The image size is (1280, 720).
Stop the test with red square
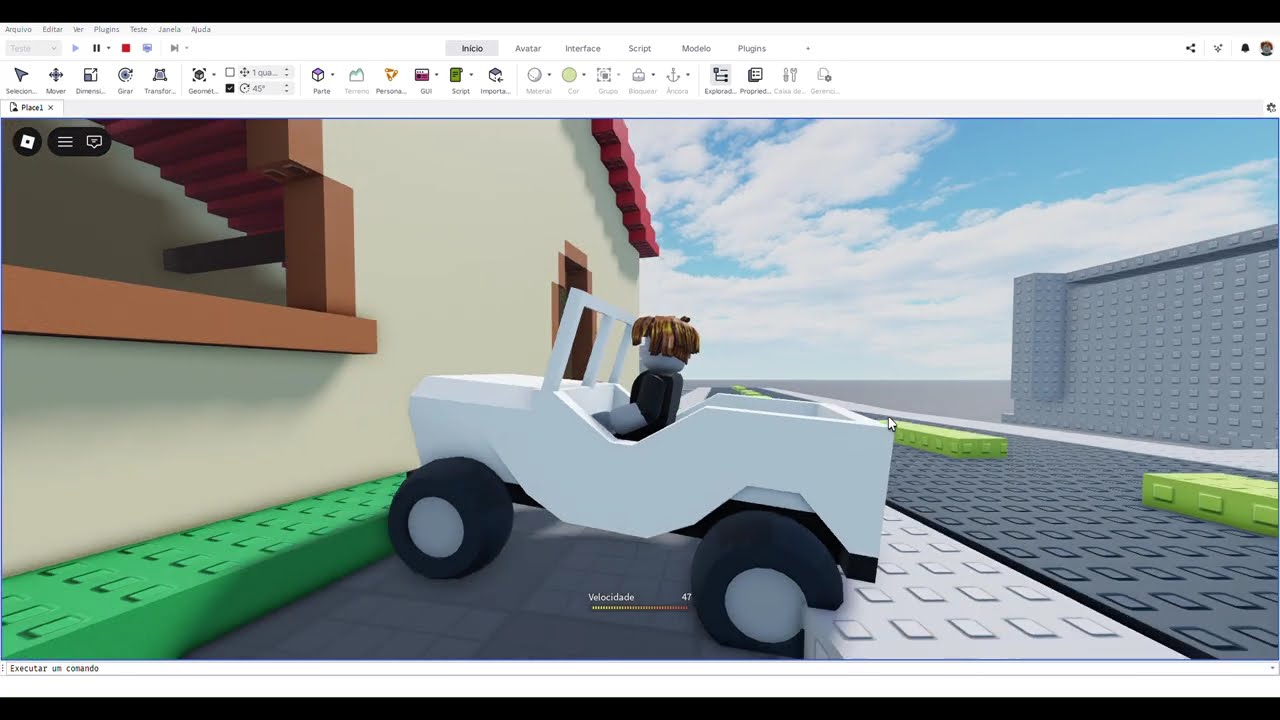pos(126,48)
